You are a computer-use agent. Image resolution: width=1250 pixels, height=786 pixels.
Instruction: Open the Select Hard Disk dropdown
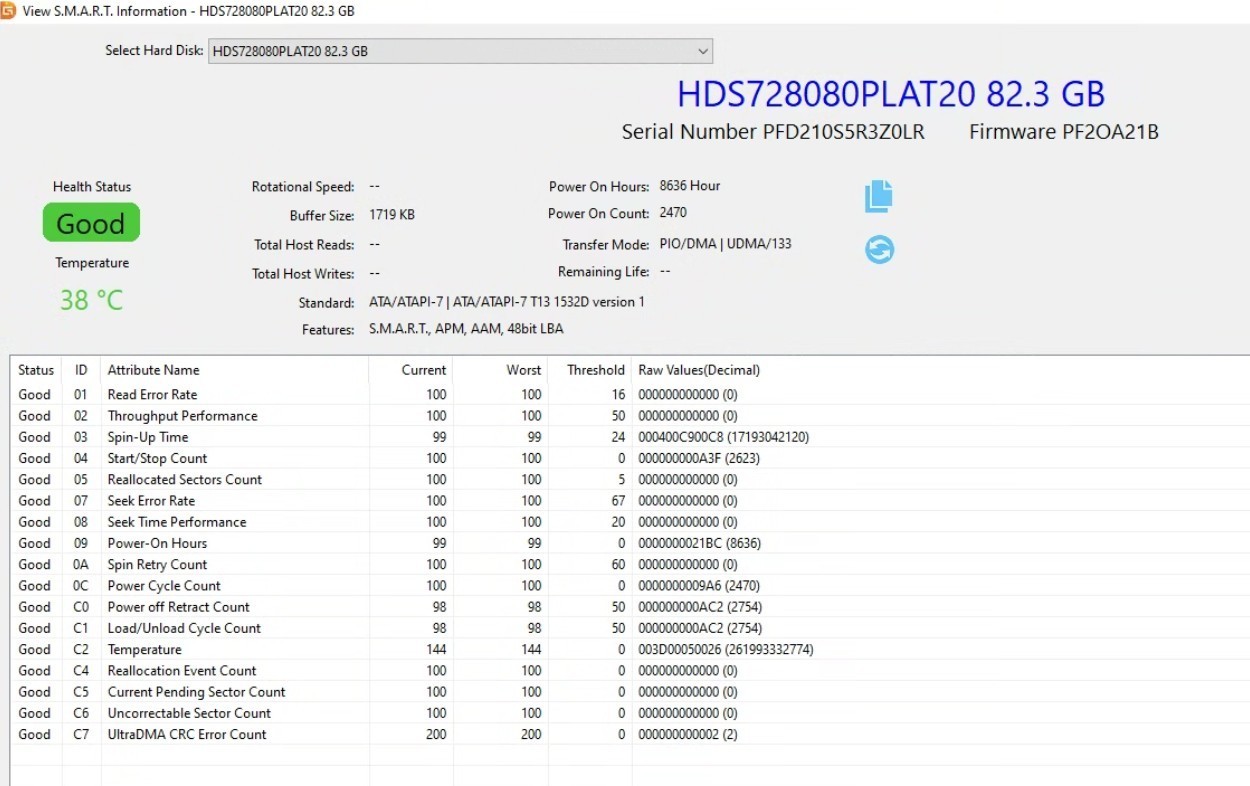[x=460, y=51]
